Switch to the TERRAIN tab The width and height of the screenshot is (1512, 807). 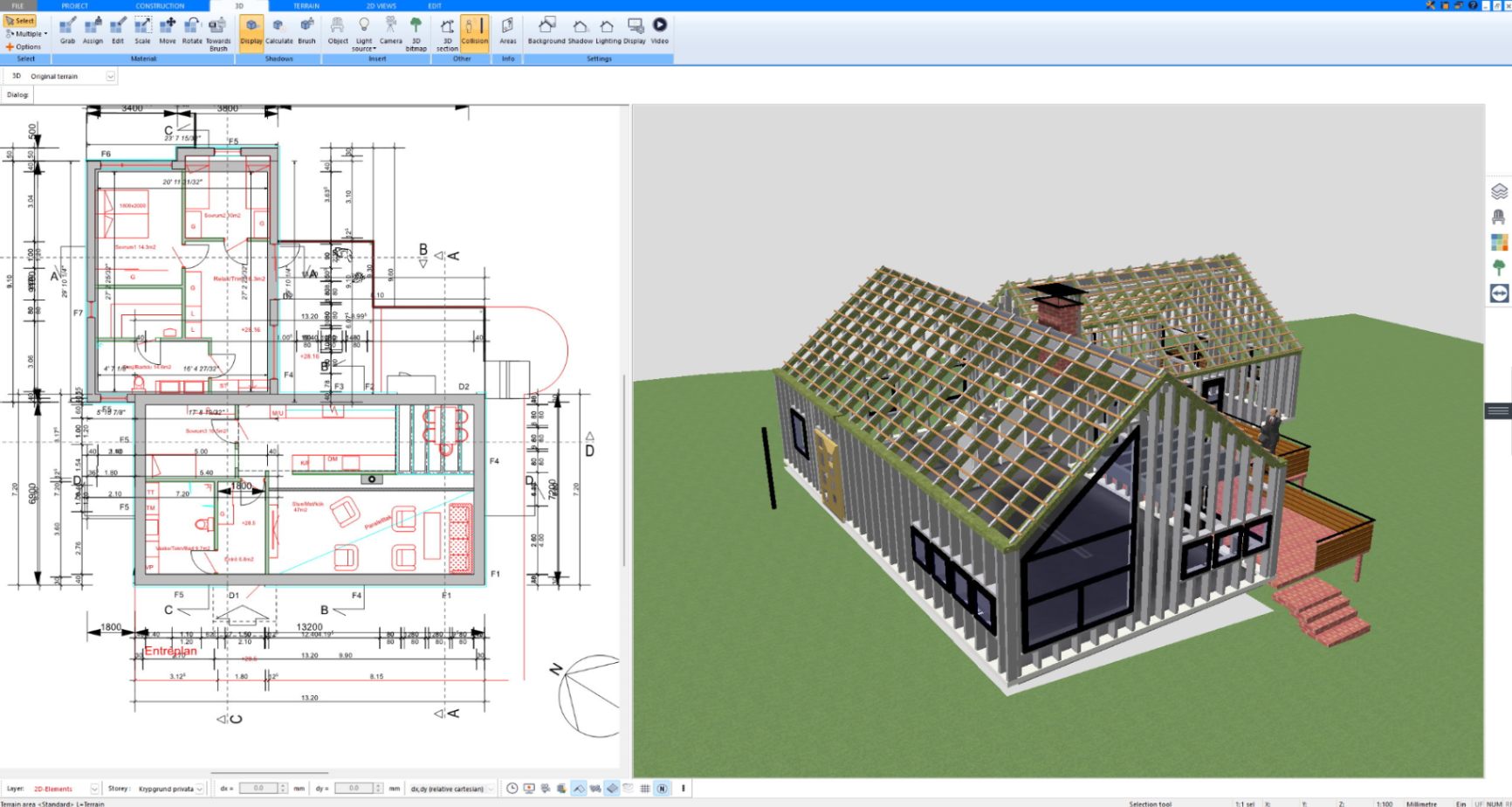[306, 5]
